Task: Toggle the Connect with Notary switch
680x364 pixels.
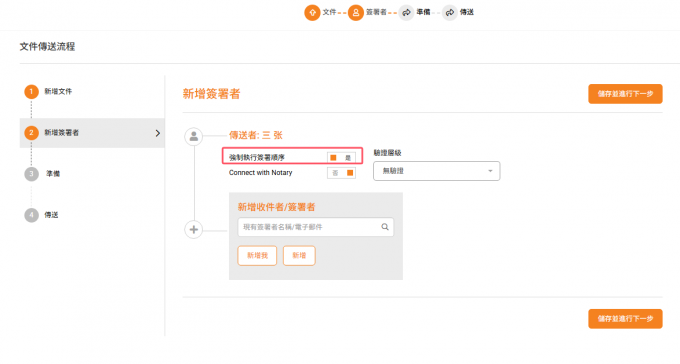Action: 341,173
